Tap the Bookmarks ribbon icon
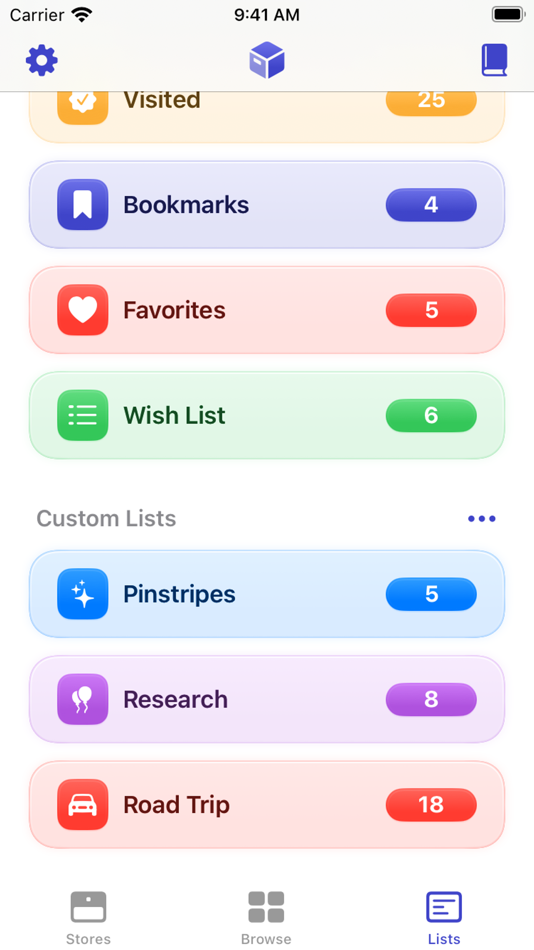Viewport: 534px width, 950px height. click(x=83, y=205)
